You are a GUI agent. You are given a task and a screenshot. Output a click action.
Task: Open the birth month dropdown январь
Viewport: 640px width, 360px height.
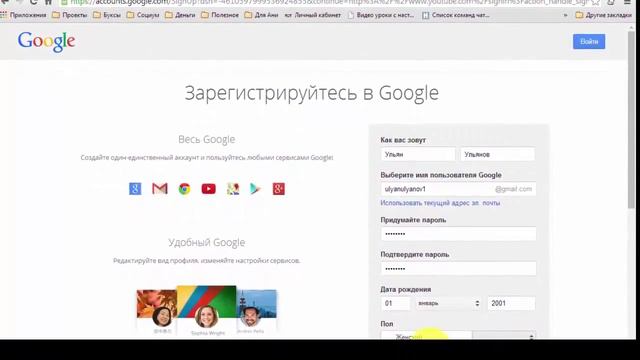448,303
